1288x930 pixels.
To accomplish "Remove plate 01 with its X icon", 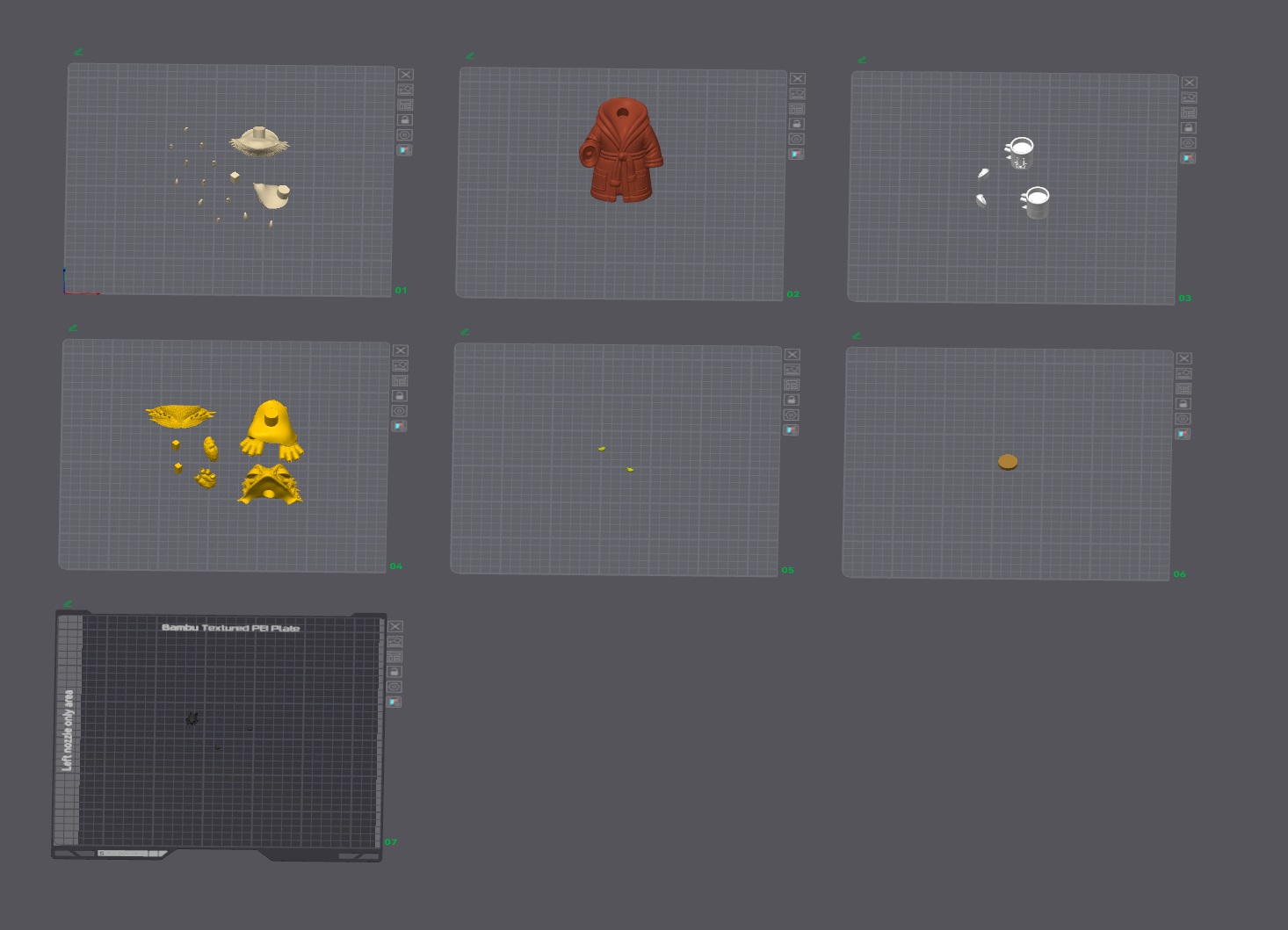I will coord(405,76).
